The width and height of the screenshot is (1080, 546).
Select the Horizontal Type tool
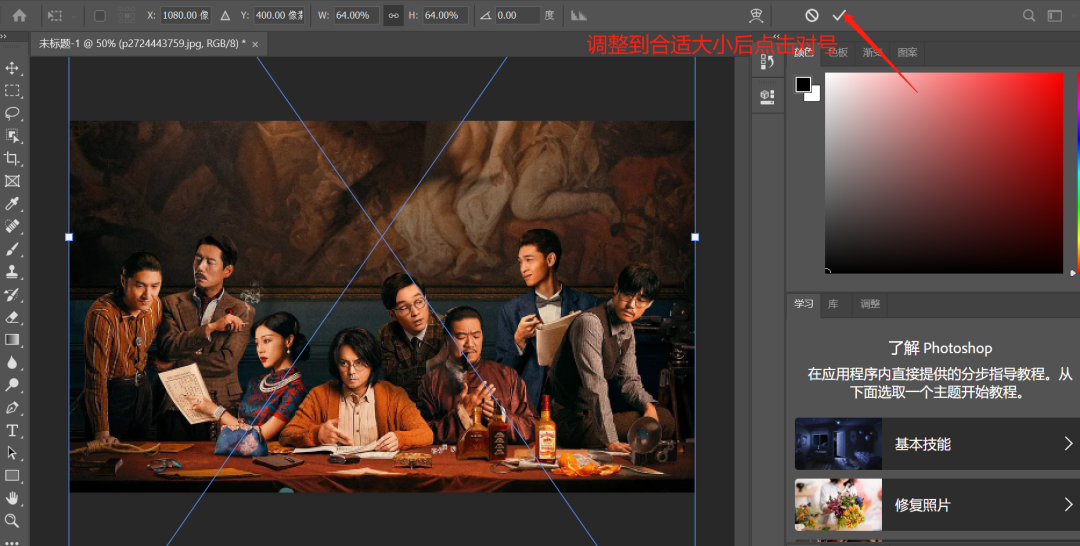coord(13,430)
